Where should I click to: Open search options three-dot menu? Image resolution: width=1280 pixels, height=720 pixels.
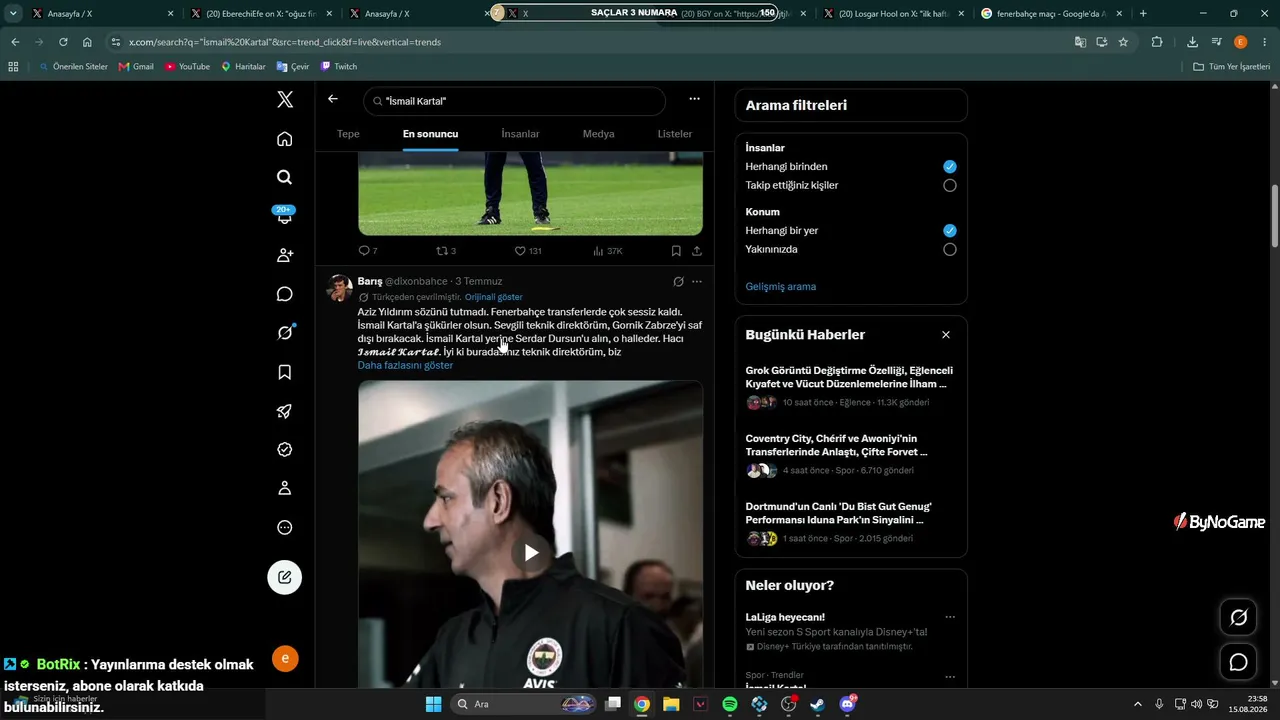tap(694, 99)
